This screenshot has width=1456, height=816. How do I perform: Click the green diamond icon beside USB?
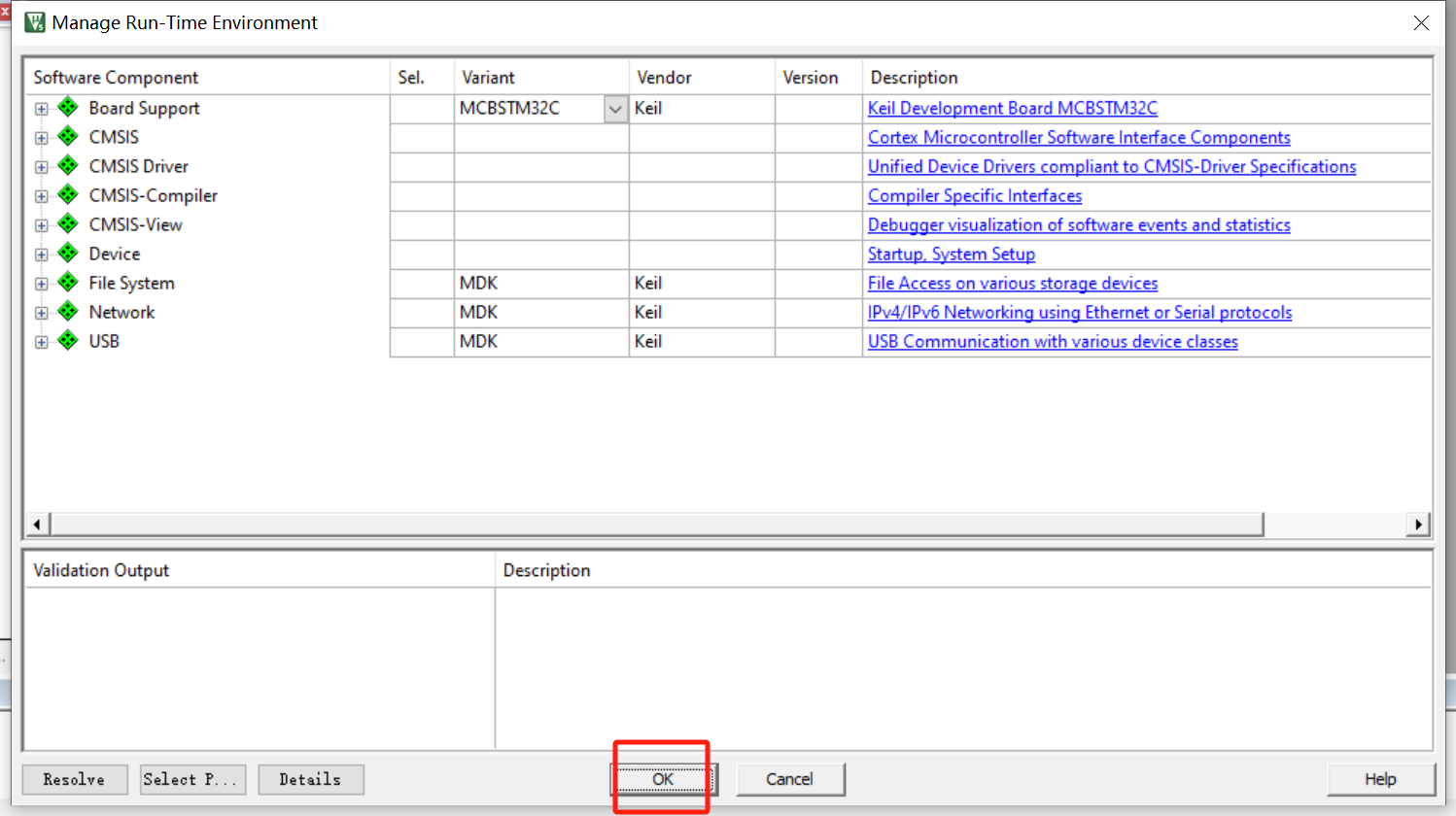(68, 340)
